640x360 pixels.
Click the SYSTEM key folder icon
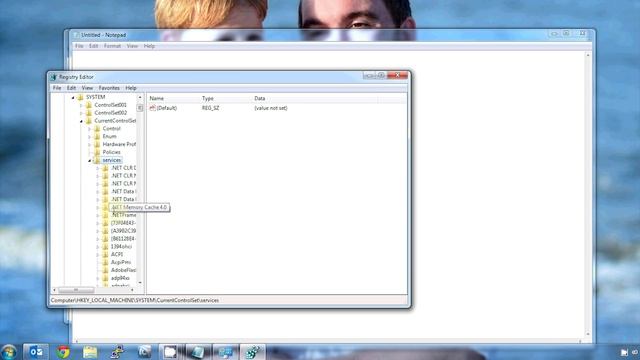pyautogui.click(x=81, y=97)
